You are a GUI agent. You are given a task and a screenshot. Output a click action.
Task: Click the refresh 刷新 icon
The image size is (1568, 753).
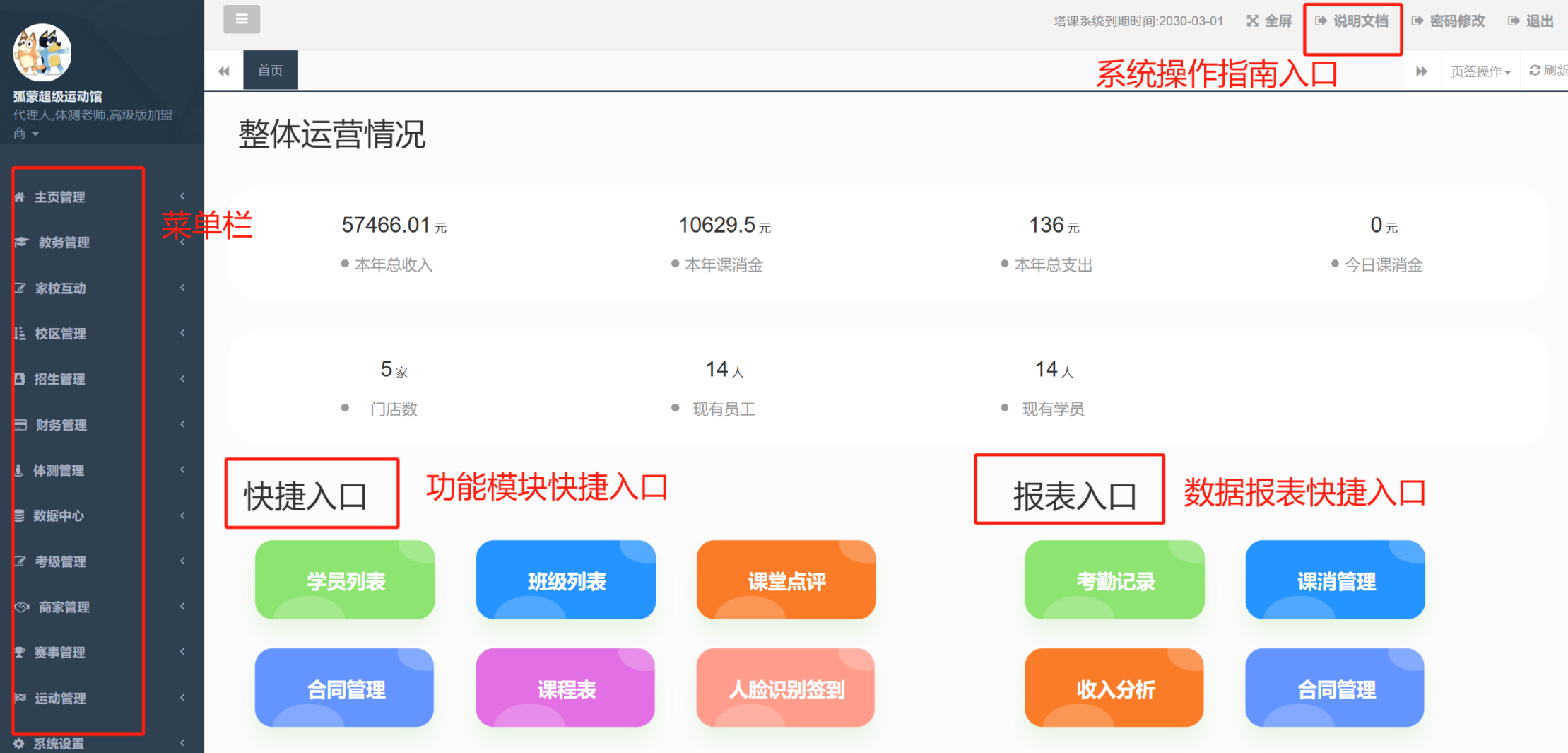(x=1535, y=71)
